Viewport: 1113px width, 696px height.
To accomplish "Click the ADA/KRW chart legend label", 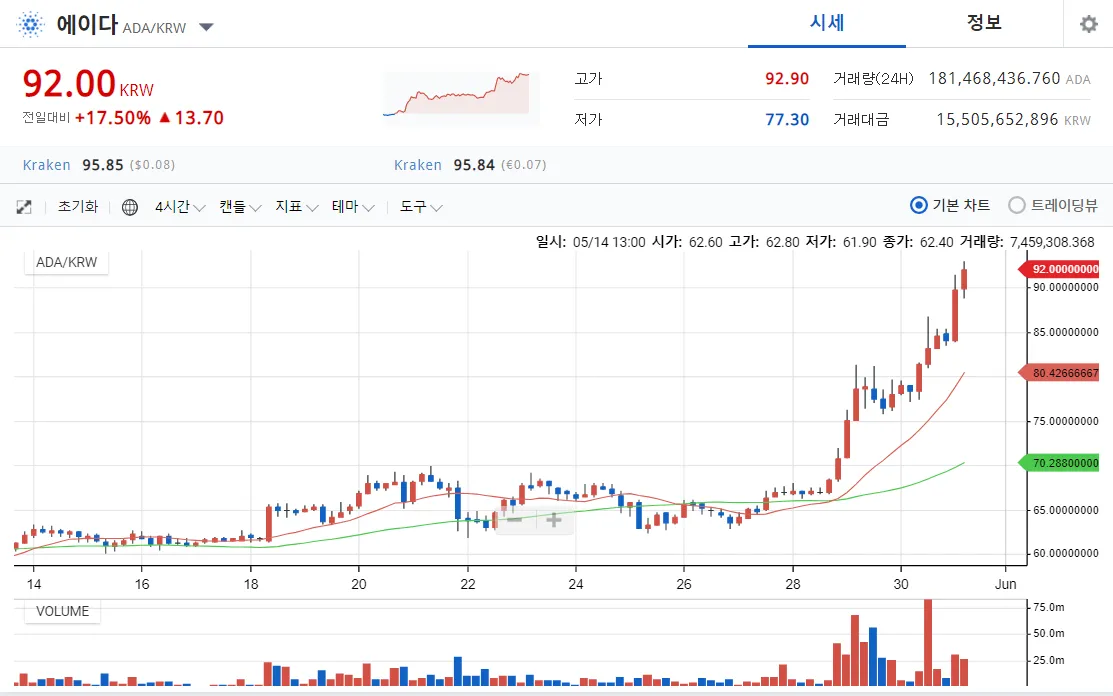I will click(67, 263).
